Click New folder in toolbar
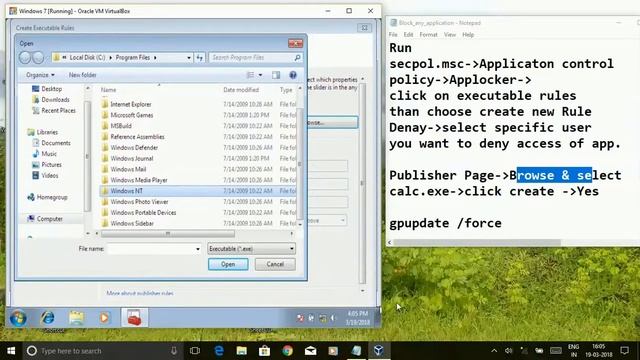The image size is (640, 360). click(x=82, y=75)
